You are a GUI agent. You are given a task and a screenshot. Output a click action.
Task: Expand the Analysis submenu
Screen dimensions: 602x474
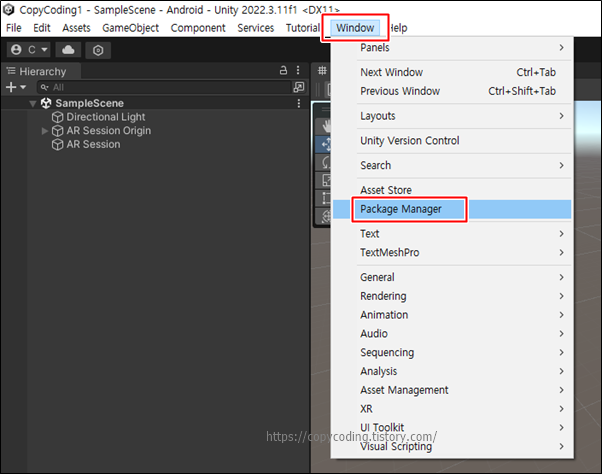pos(452,371)
